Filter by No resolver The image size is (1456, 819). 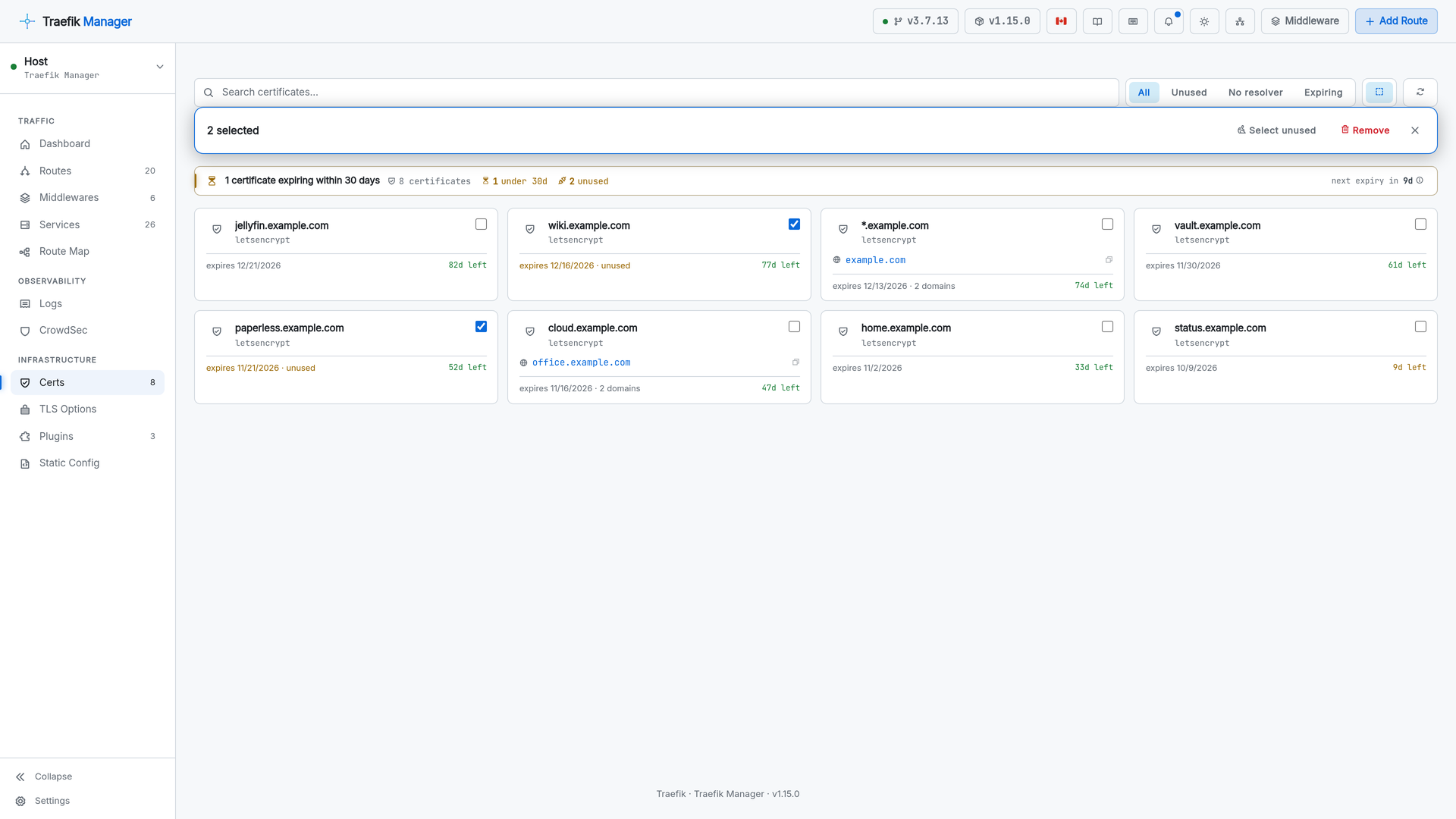(x=1255, y=93)
